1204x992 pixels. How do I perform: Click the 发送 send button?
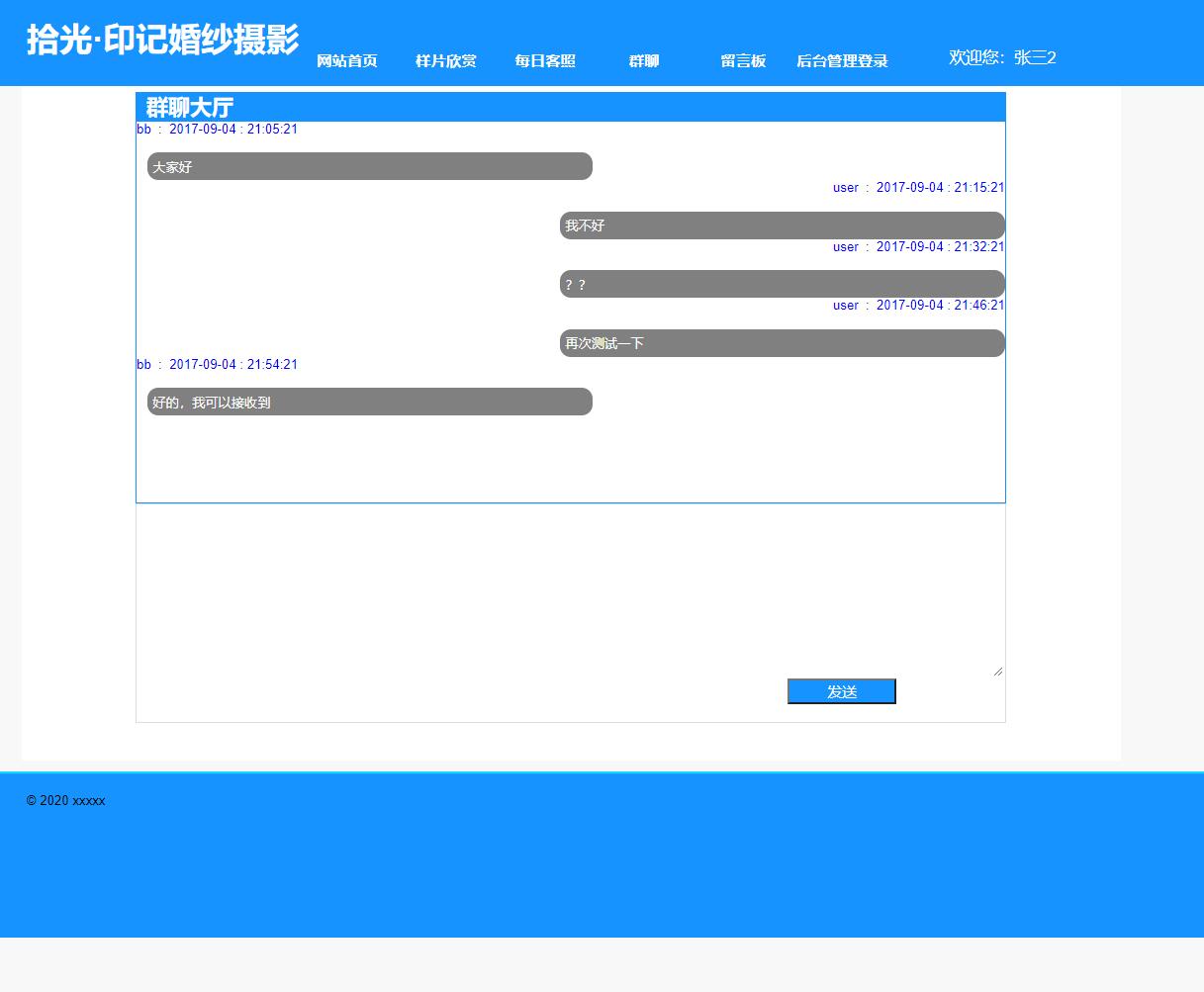point(841,690)
